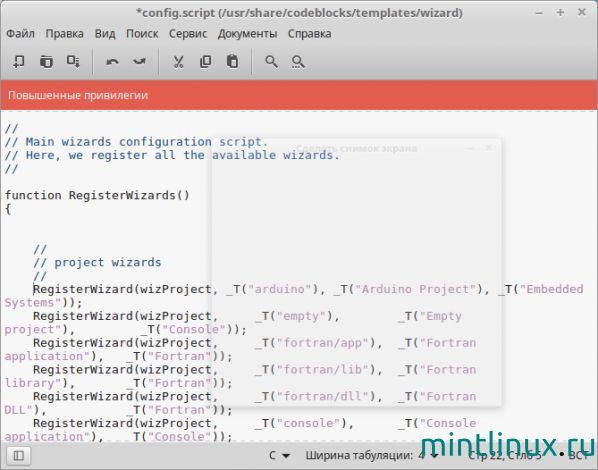The height and width of the screenshot is (470, 598).
Task: Copy selection using the copy icon
Action: (x=206, y=61)
